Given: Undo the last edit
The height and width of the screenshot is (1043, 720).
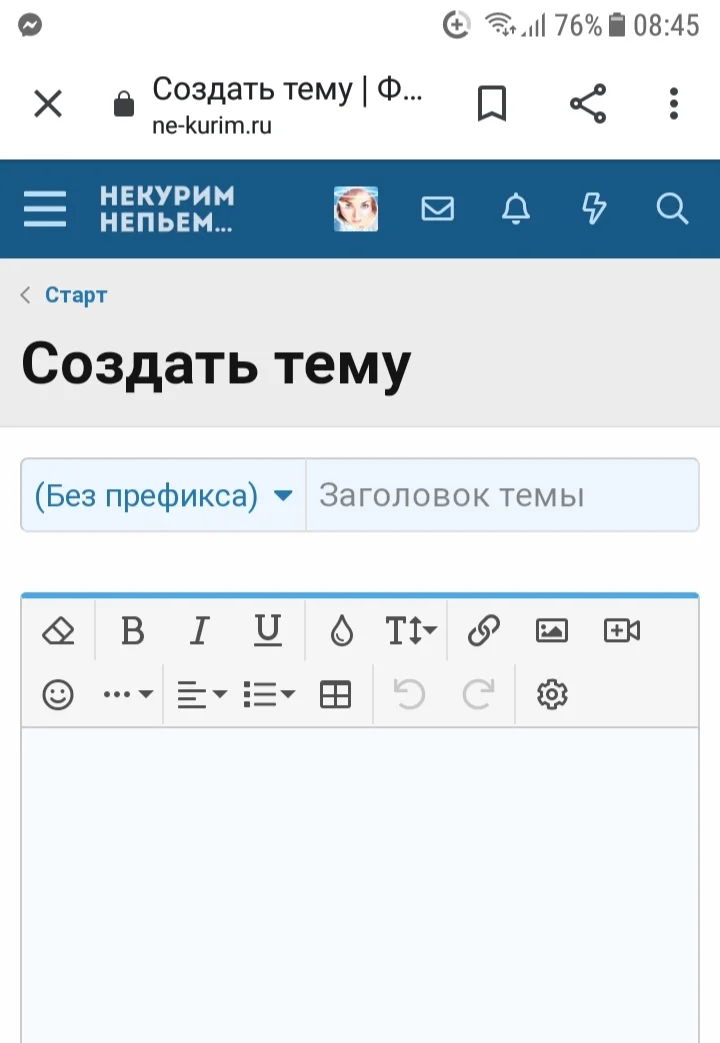Looking at the screenshot, I should pyautogui.click(x=409, y=694).
